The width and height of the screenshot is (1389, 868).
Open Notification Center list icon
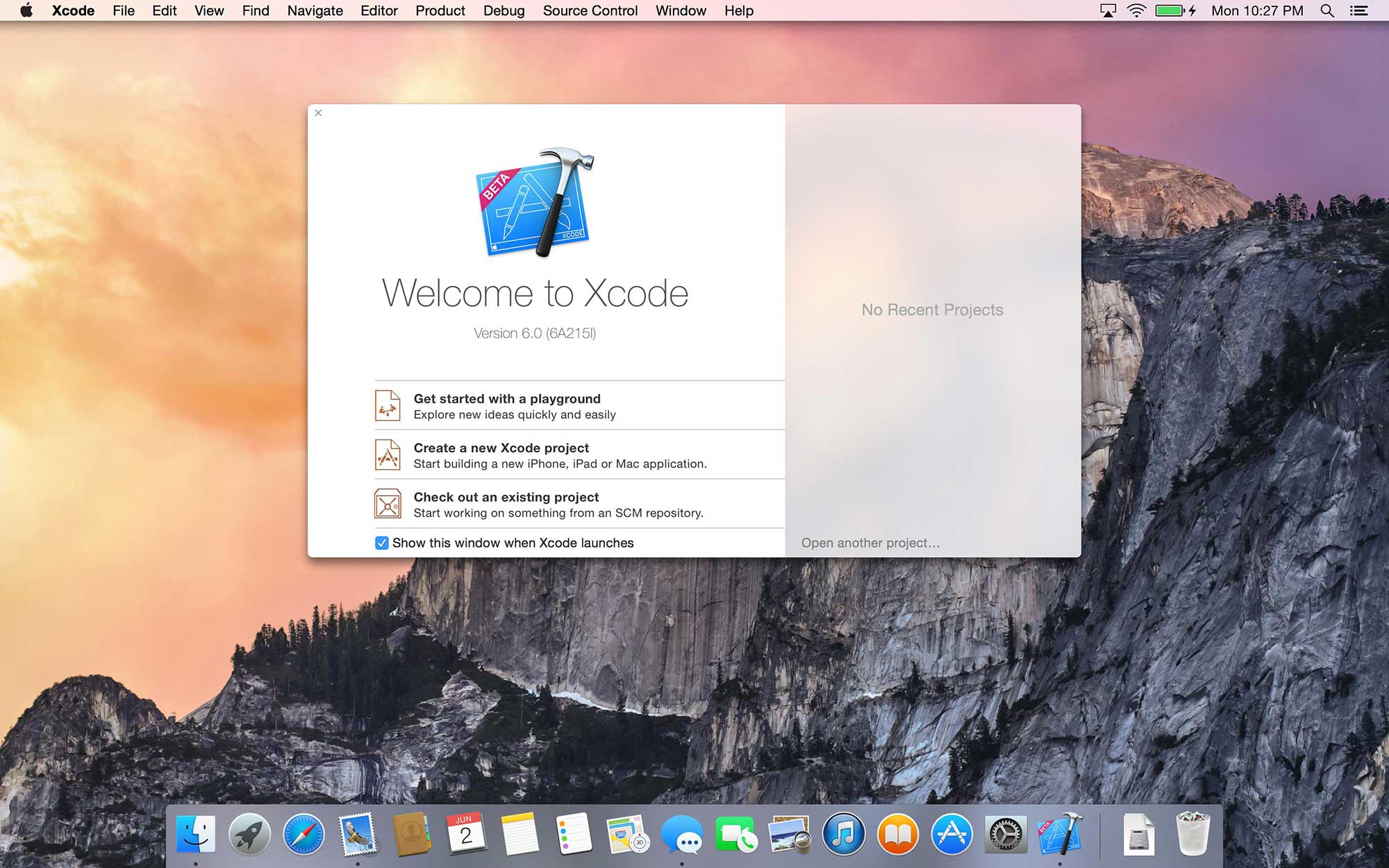click(1359, 10)
